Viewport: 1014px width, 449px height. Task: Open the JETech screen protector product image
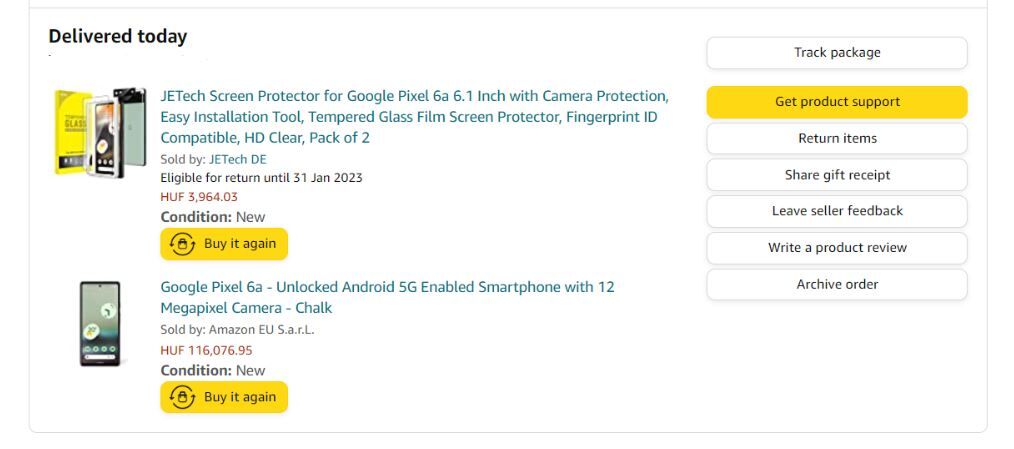coord(100,132)
